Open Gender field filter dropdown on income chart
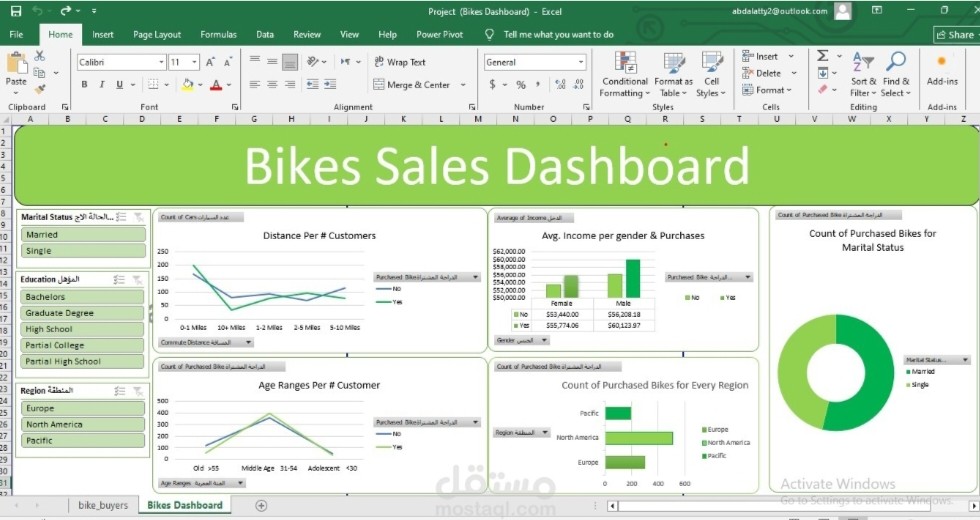 [544, 341]
